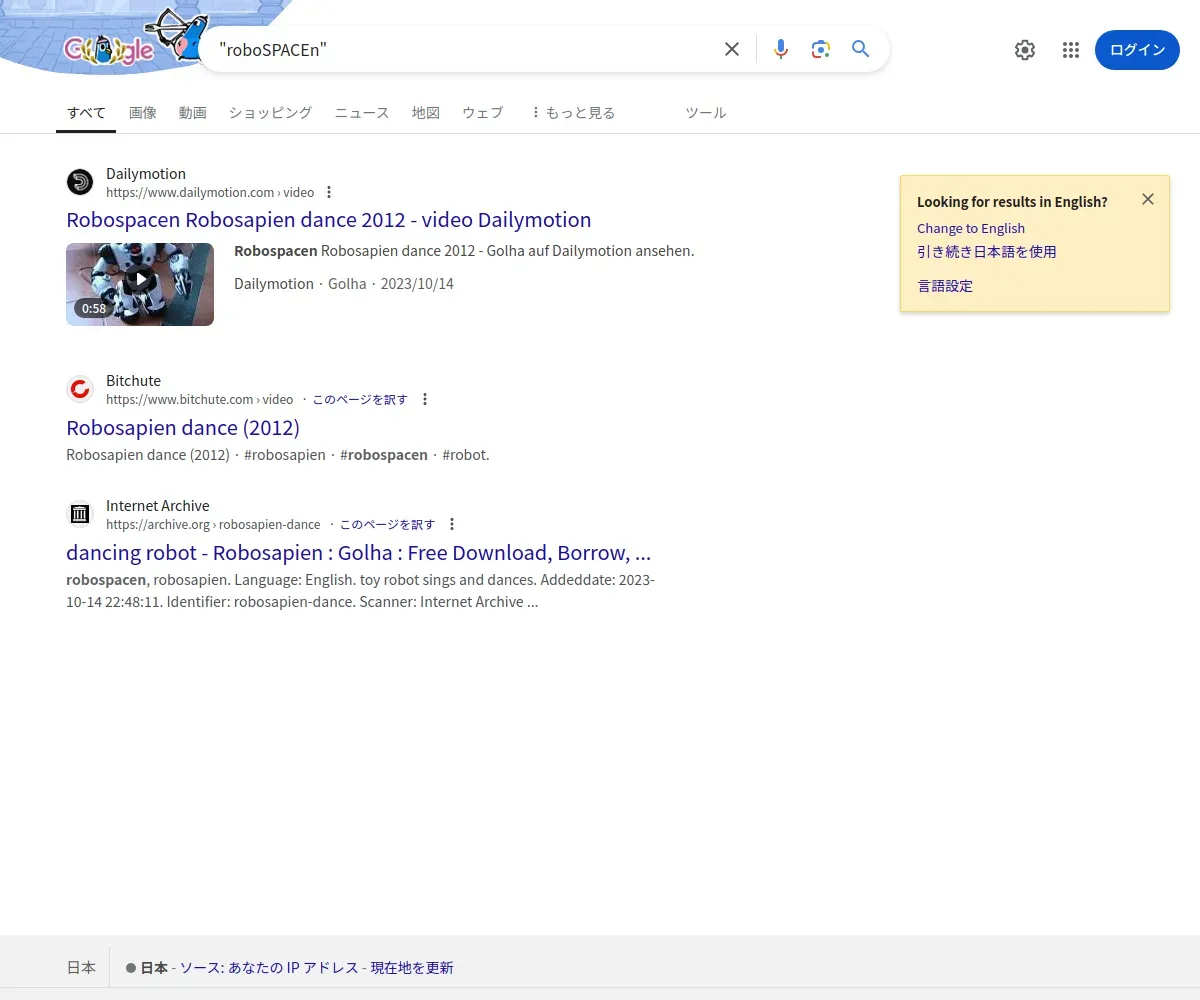The height and width of the screenshot is (1000, 1200).
Task: Click the ログイン button
Action: tap(1137, 50)
